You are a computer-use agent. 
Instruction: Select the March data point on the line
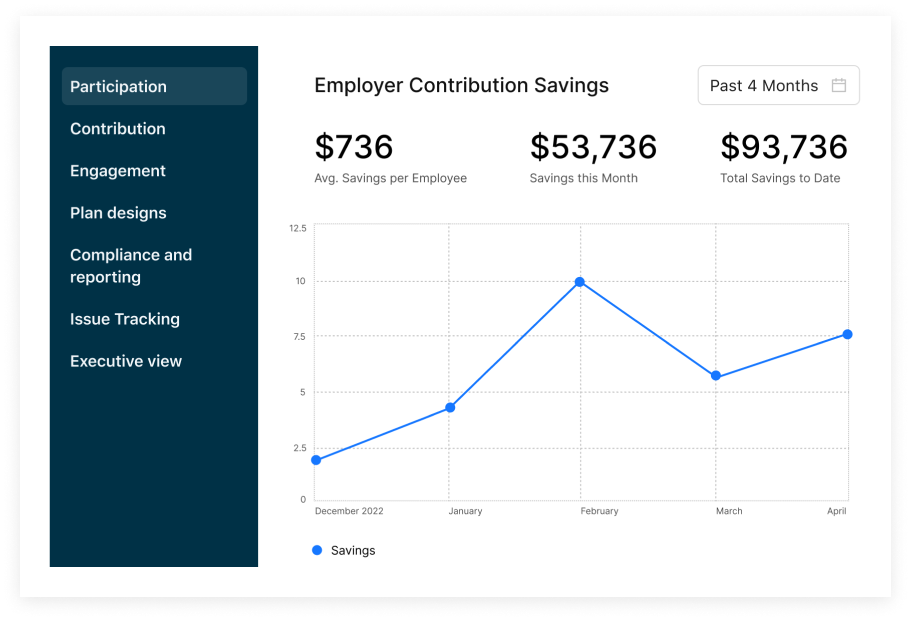(715, 376)
